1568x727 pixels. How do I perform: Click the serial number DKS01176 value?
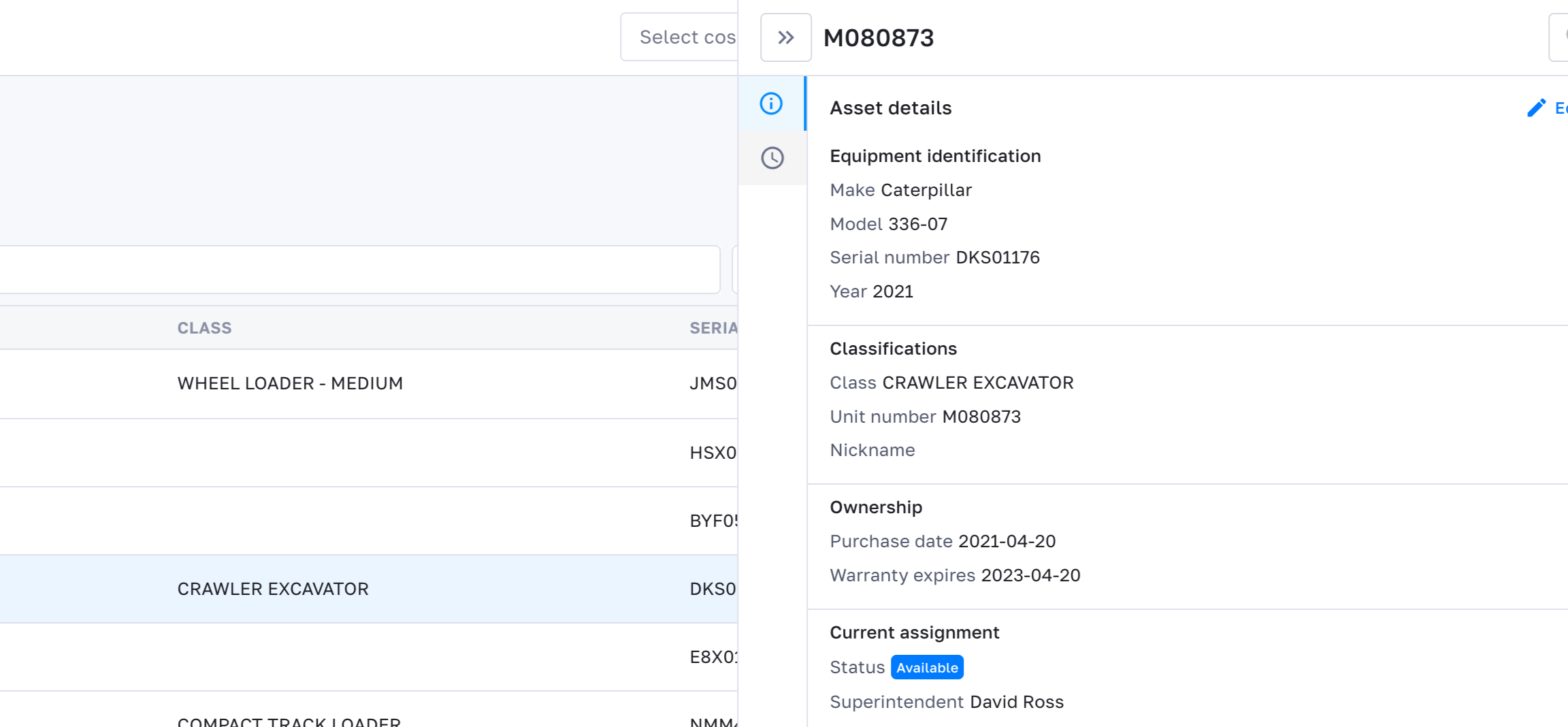pos(997,257)
